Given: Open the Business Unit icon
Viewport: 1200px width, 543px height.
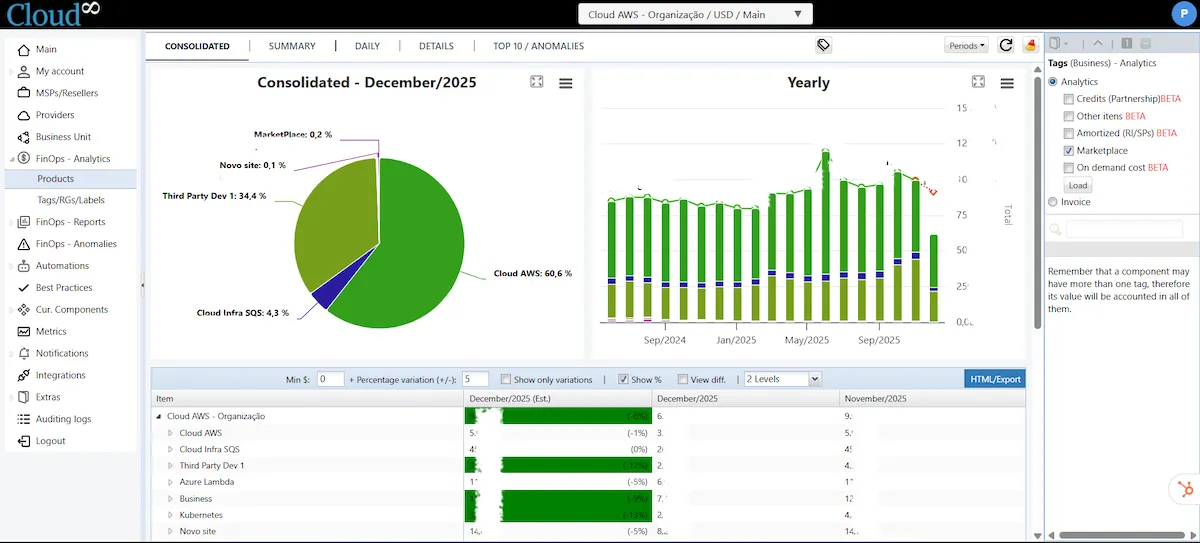Looking at the screenshot, I should pos(25,137).
